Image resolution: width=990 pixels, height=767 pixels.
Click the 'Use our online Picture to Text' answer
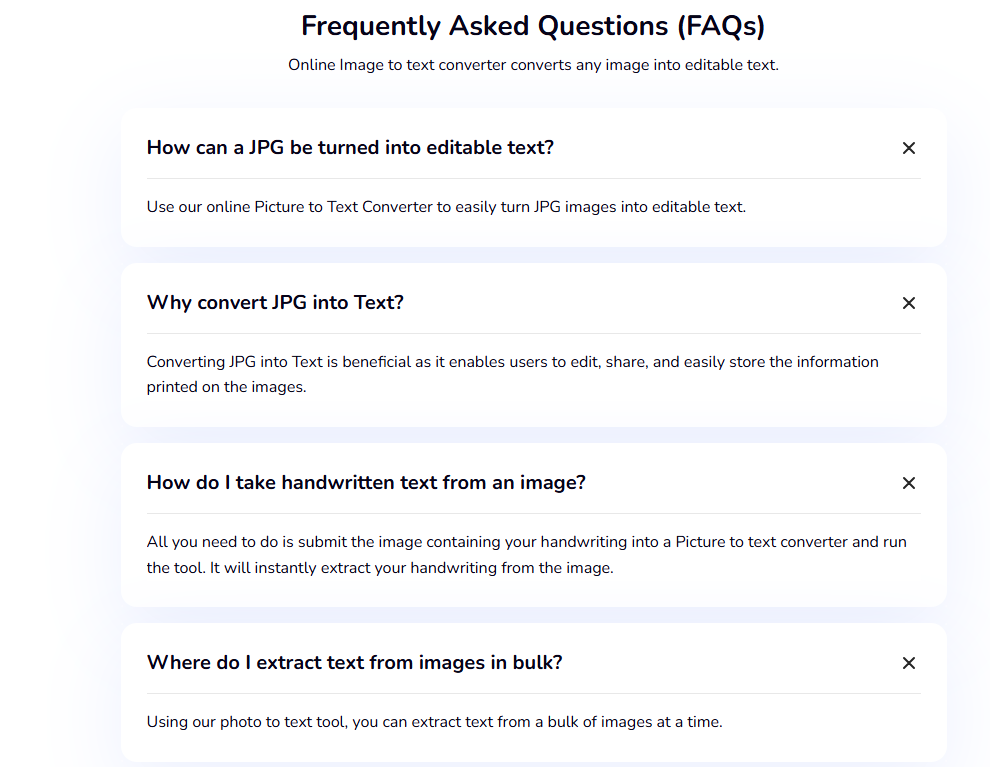pyautogui.click(x=446, y=207)
